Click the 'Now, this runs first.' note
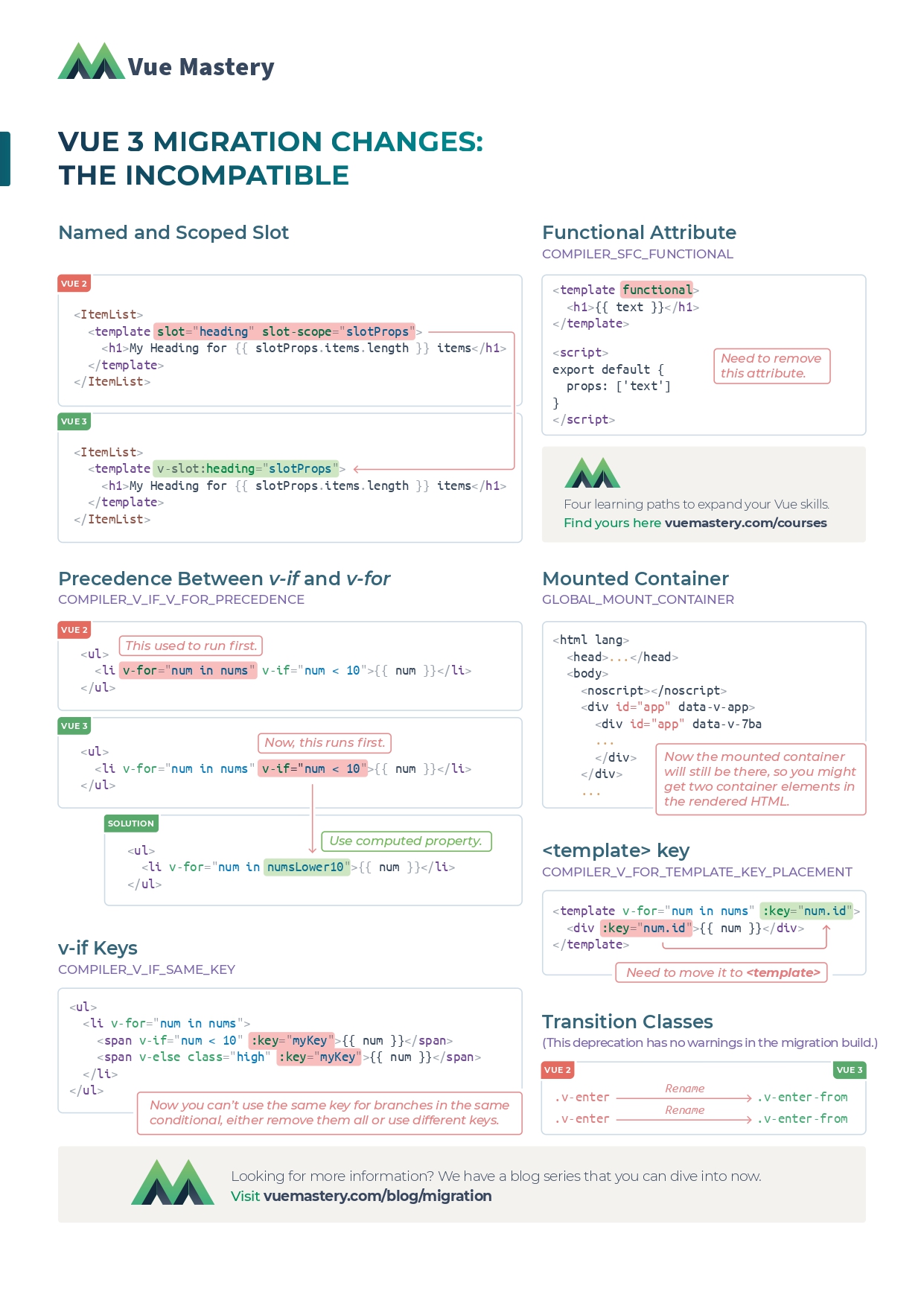The height and width of the screenshot is (1306, 924). click(x=325, y=742)
